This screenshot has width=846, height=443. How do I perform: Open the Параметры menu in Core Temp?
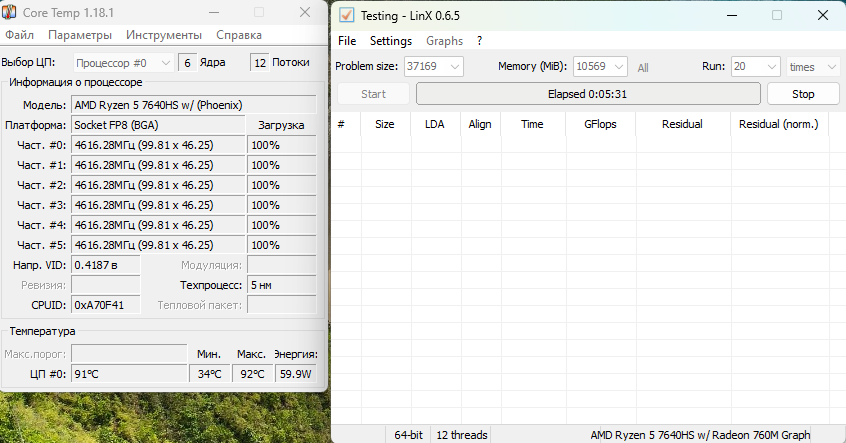(x=80, y=35)
